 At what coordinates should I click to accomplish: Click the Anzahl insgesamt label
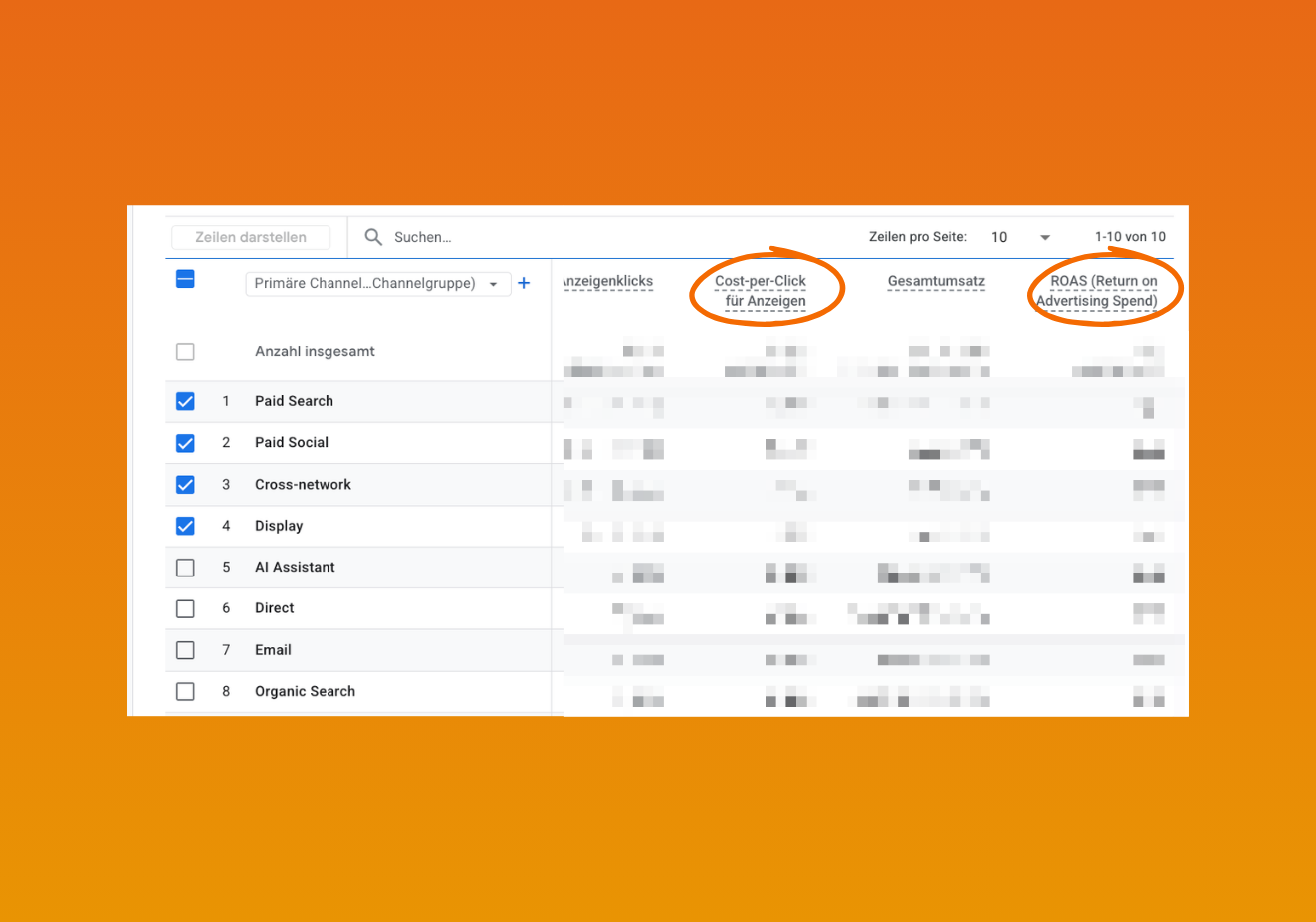coord(315,351)
